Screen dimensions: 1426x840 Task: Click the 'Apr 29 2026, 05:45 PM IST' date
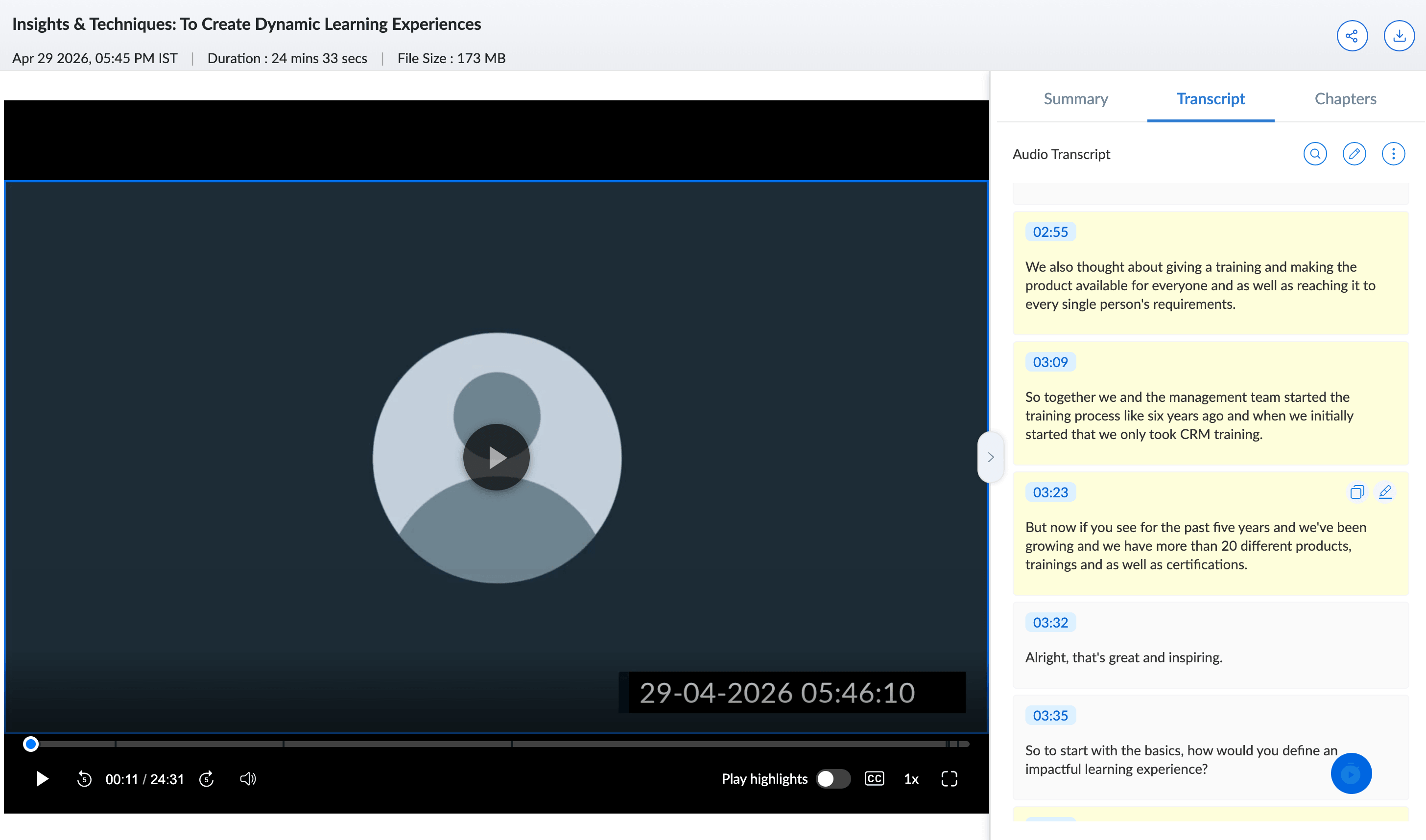tap(95, 58)
